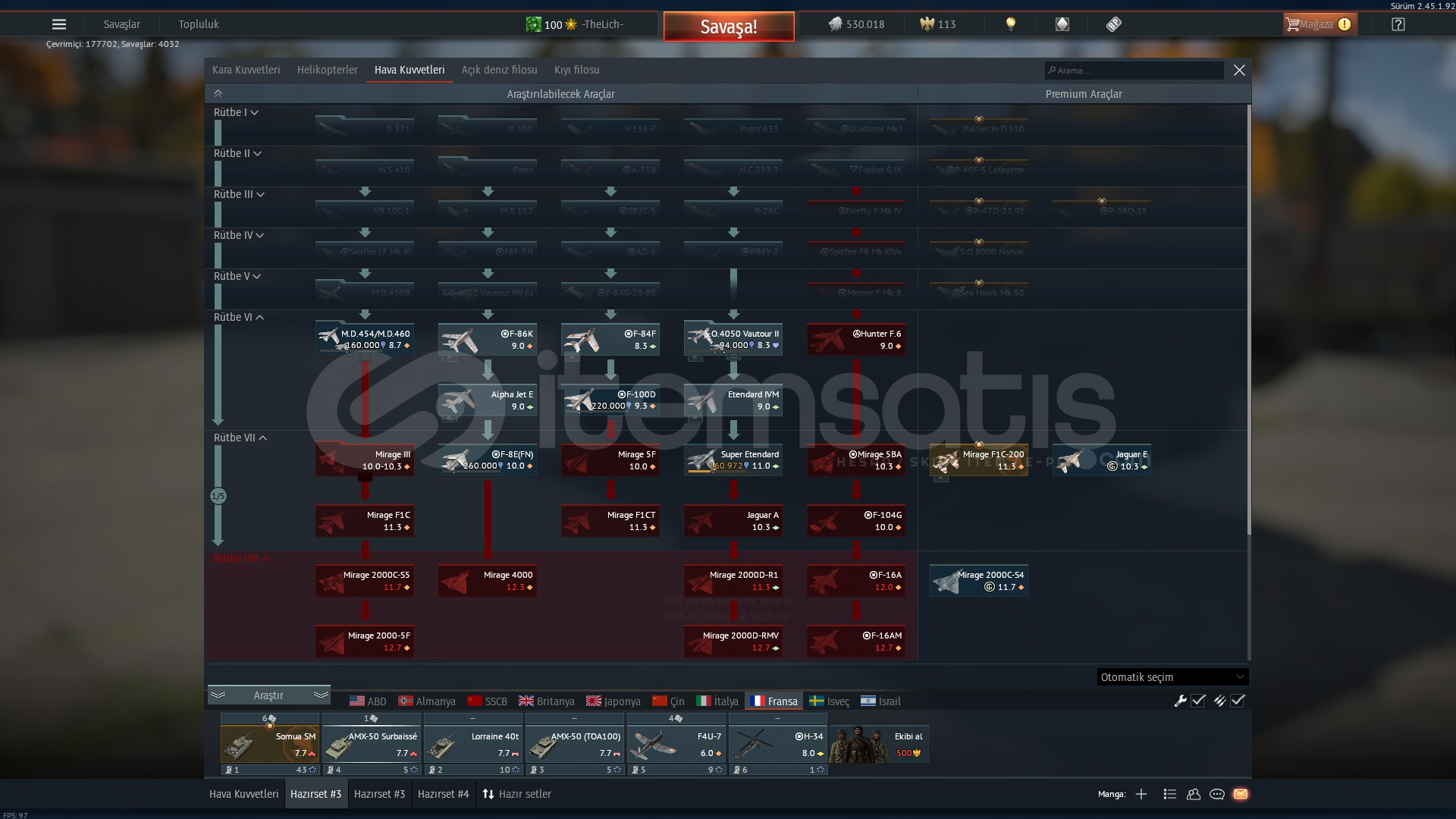The image size is (1456, 819).
Task: Select the Hunter F.6 aircraft card
Action: click(x=856, y=340)
